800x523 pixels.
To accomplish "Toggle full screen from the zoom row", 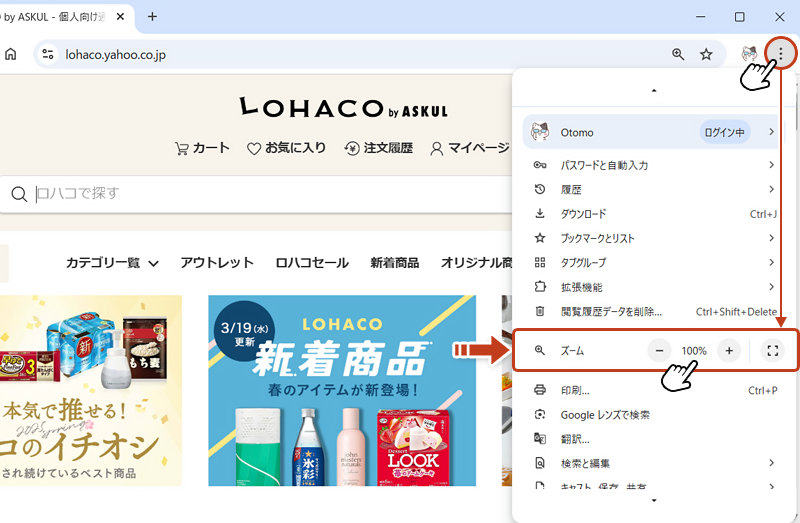I will pyautogui.click(x=772, y=351).
